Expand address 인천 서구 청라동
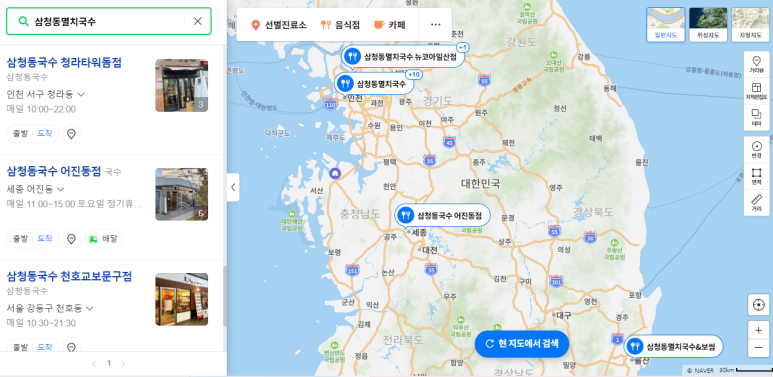 click(46, 94)
